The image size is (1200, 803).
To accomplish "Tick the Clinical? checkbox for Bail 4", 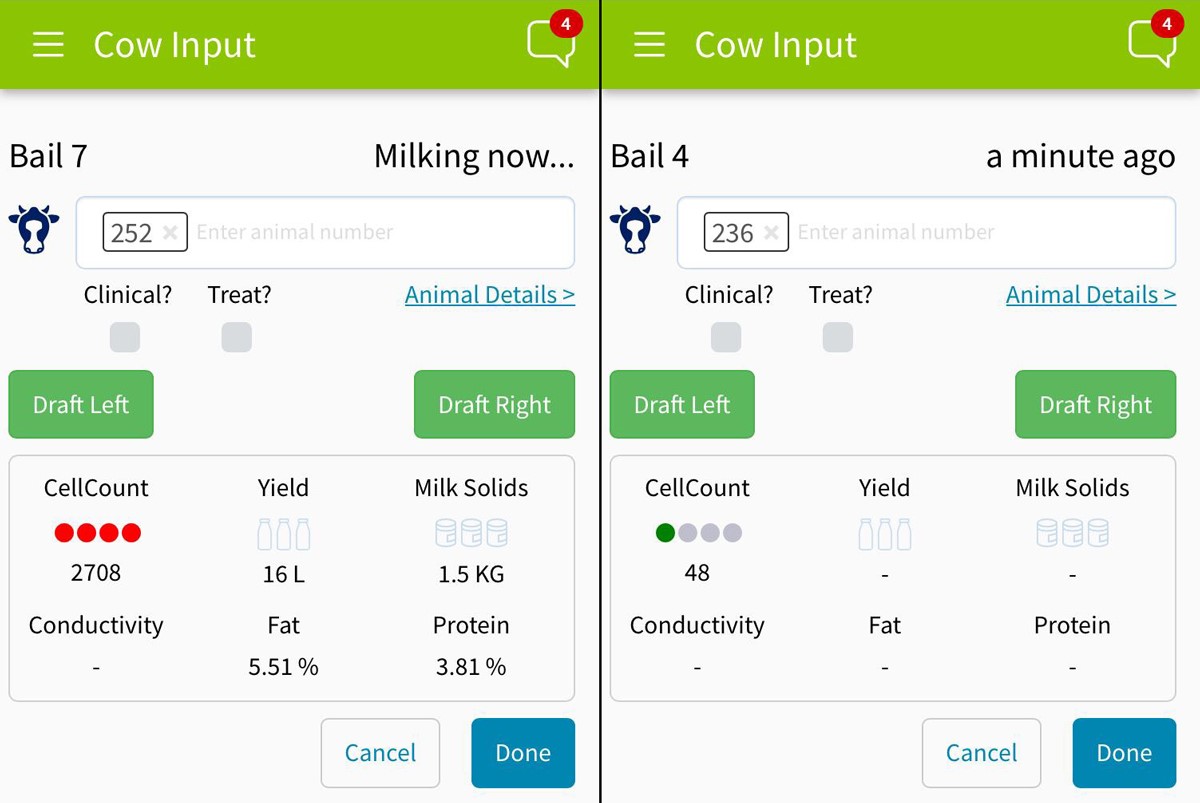I will tap(726, 337).
